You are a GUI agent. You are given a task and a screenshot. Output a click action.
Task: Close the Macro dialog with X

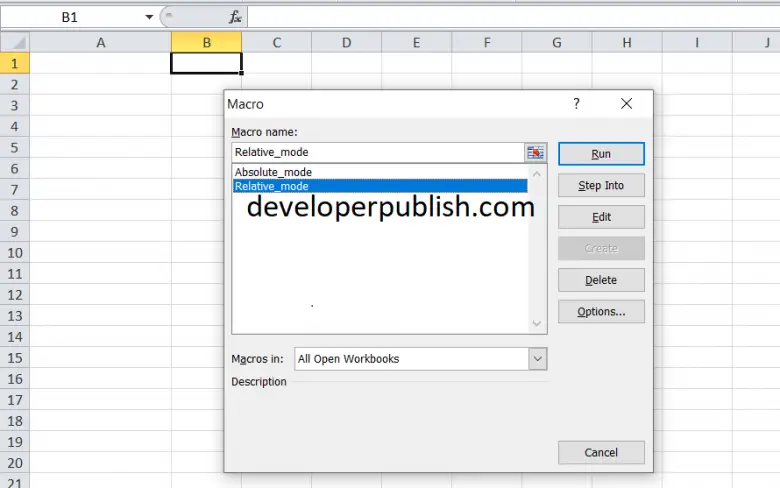point(626,104)
